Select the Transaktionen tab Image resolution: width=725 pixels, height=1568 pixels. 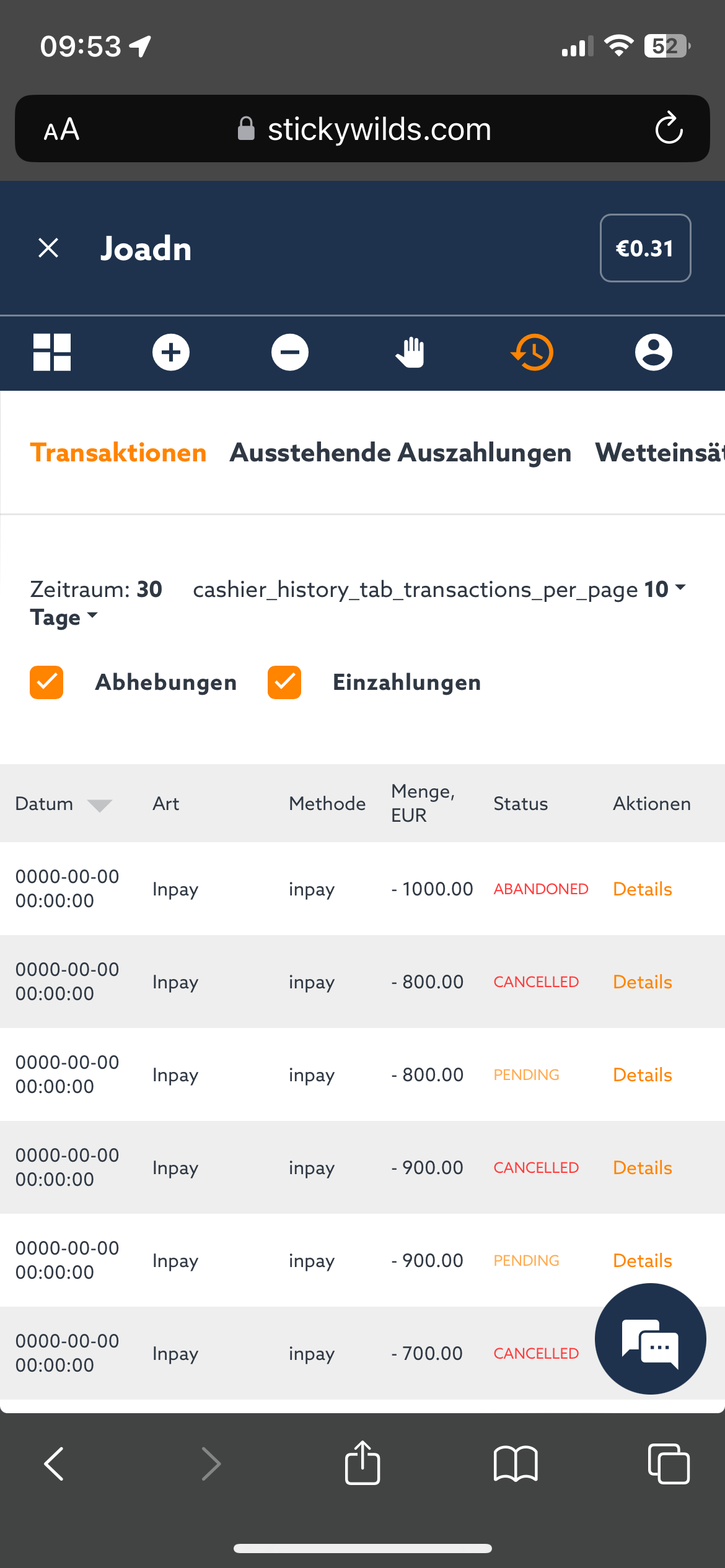pos(118,453)
